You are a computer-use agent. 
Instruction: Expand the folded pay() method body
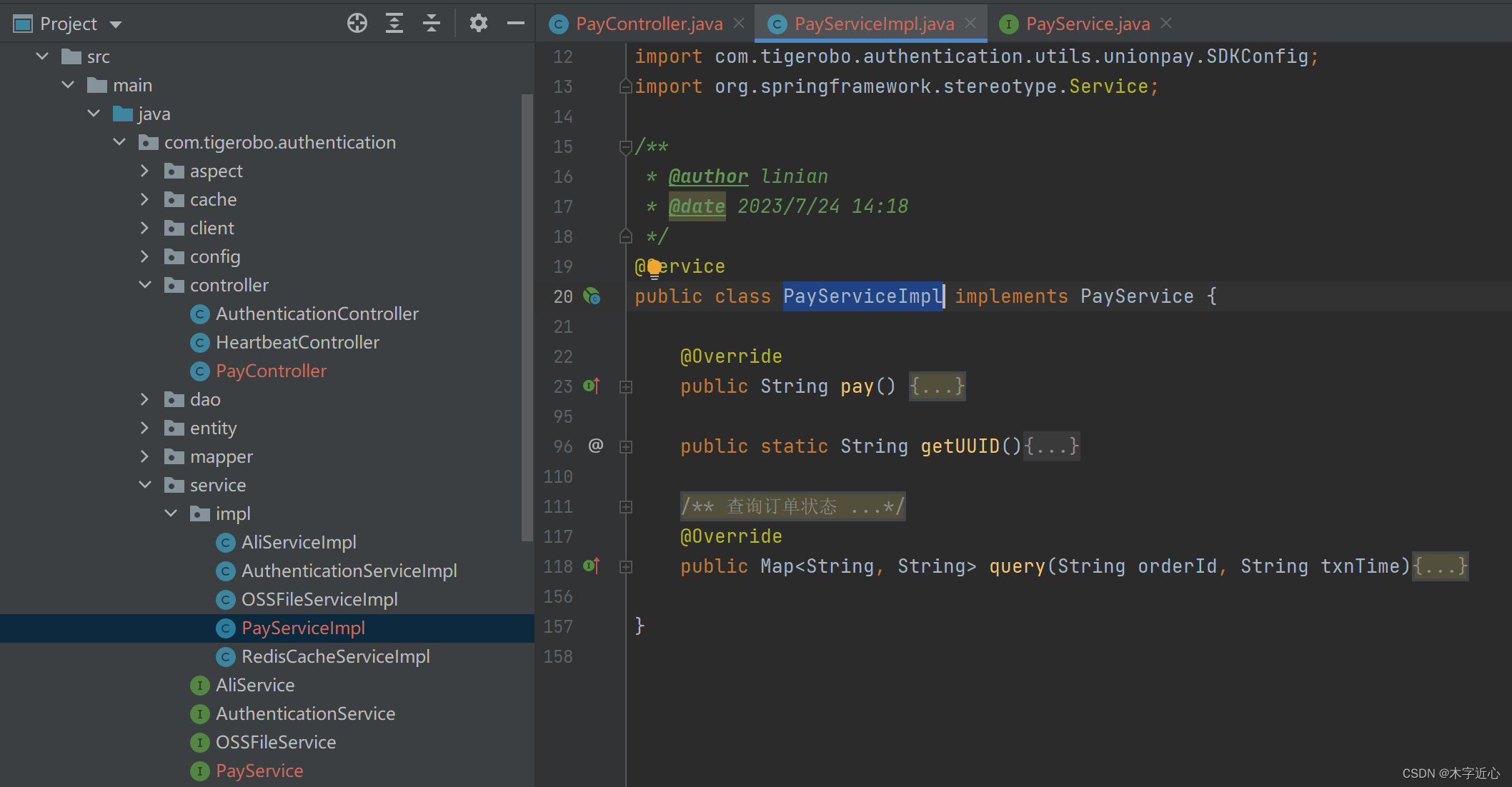(937, 386)
